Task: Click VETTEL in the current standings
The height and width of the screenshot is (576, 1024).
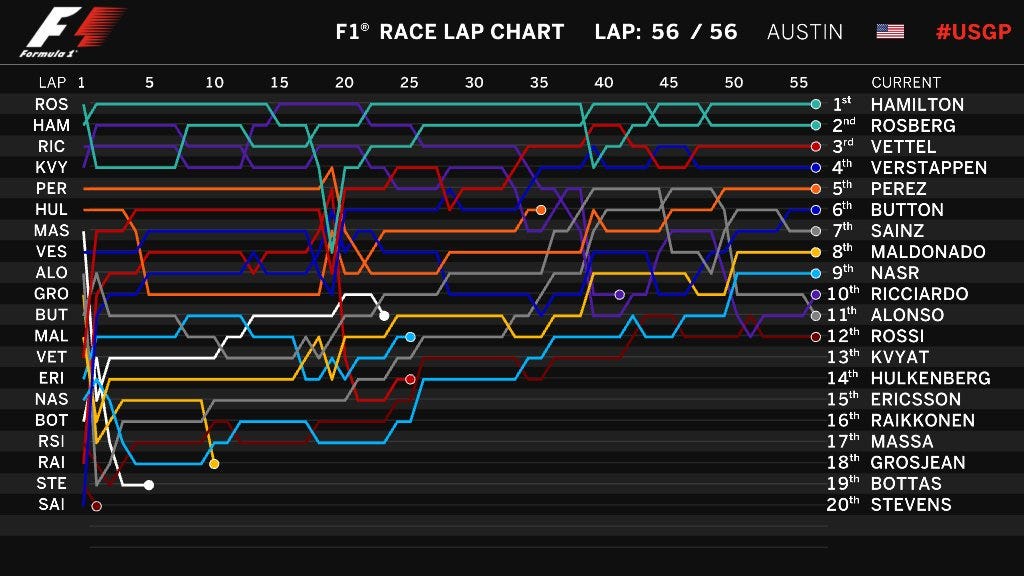Action: (x=903, y=146)
